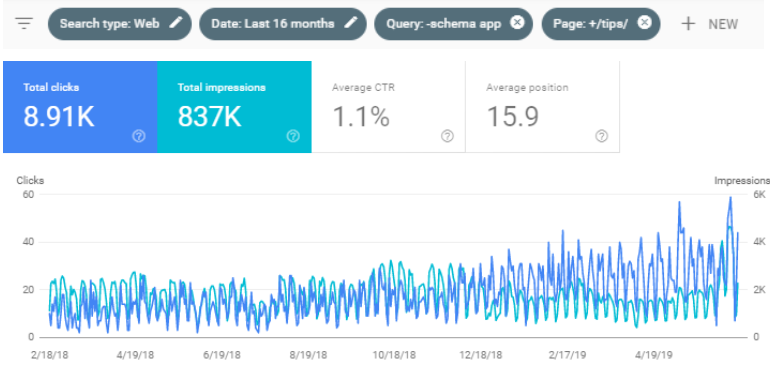The height and width of the screenshot is (375, 770).
Task: Open help icon on Total impressions card
Action: click(293, 136)
